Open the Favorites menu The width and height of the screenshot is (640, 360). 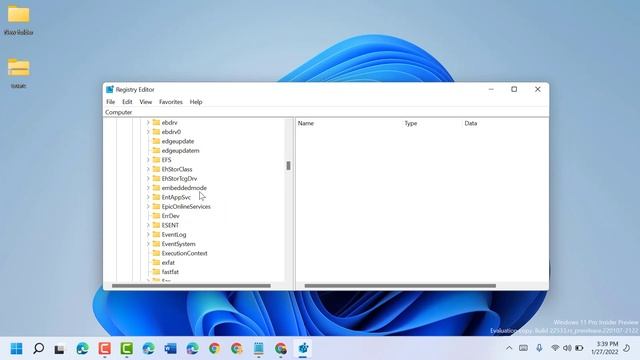pyautogui.click(x=171, y=102)
